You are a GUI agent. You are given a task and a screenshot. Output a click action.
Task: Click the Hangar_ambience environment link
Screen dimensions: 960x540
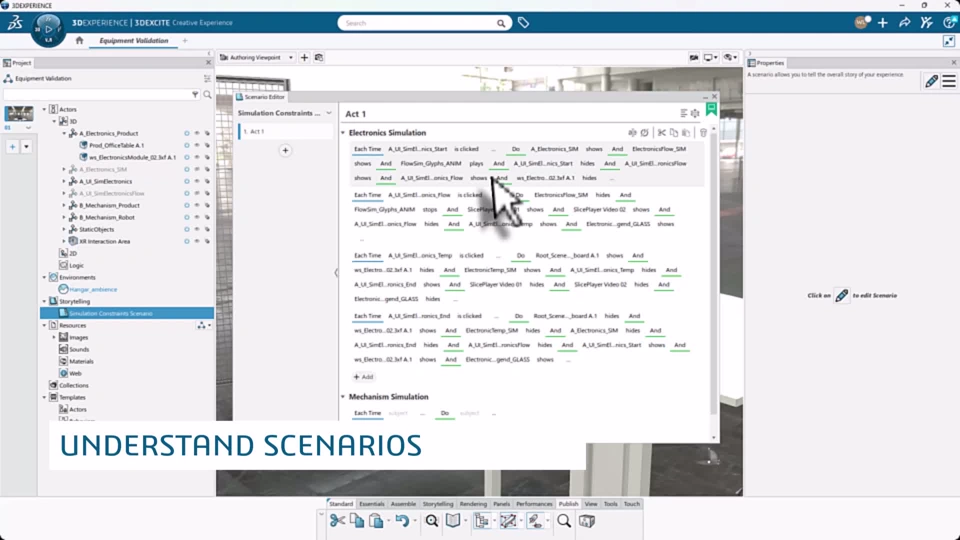click(x=93, y=290)
